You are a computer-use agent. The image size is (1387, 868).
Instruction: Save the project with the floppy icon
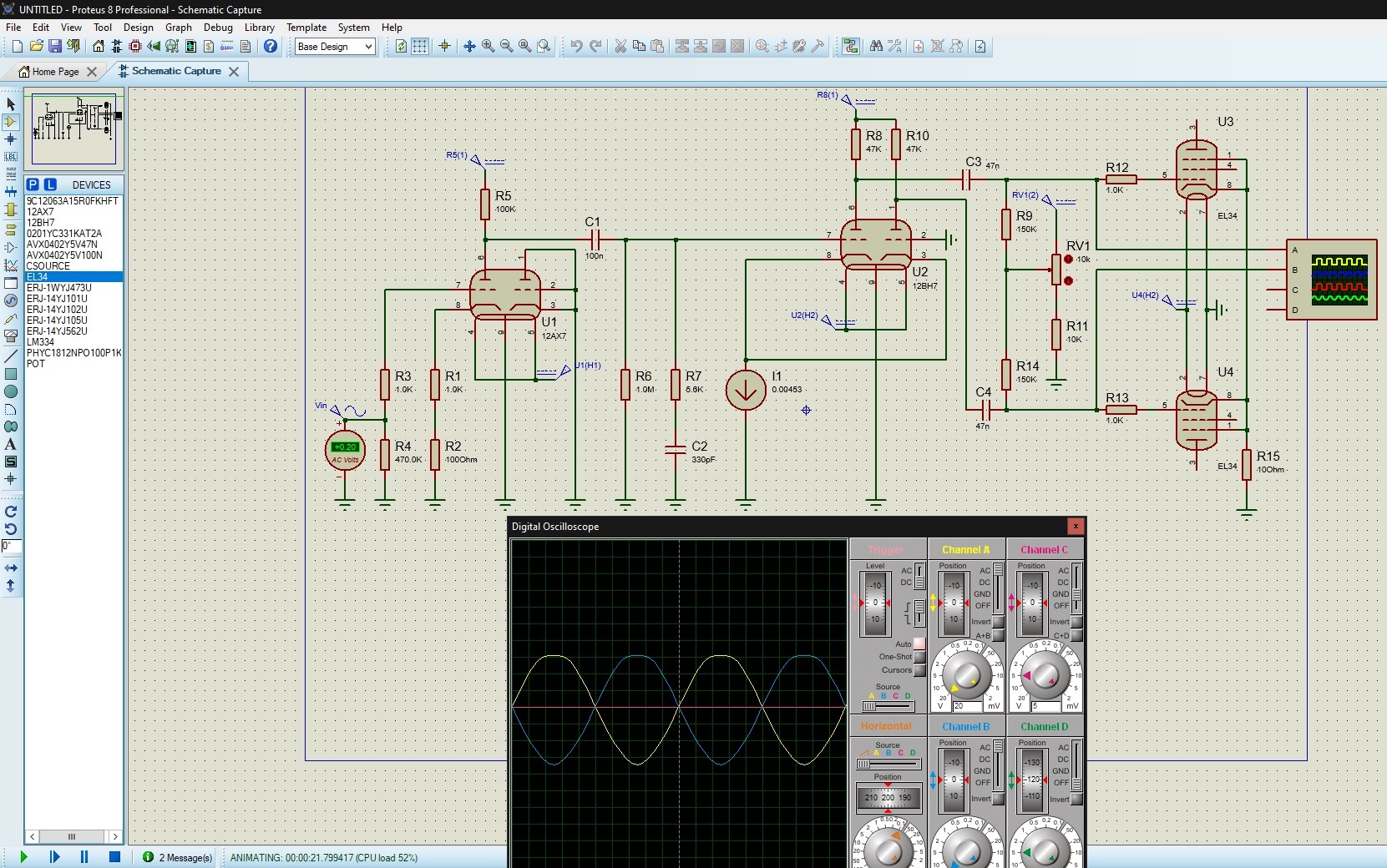pos(54,47)
